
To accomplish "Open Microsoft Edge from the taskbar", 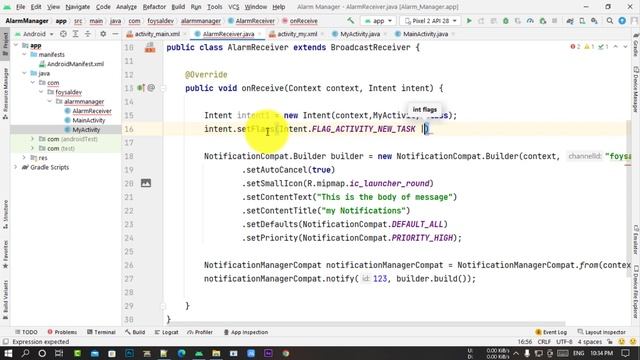I will pyautogui.click(x=182, y=353).
